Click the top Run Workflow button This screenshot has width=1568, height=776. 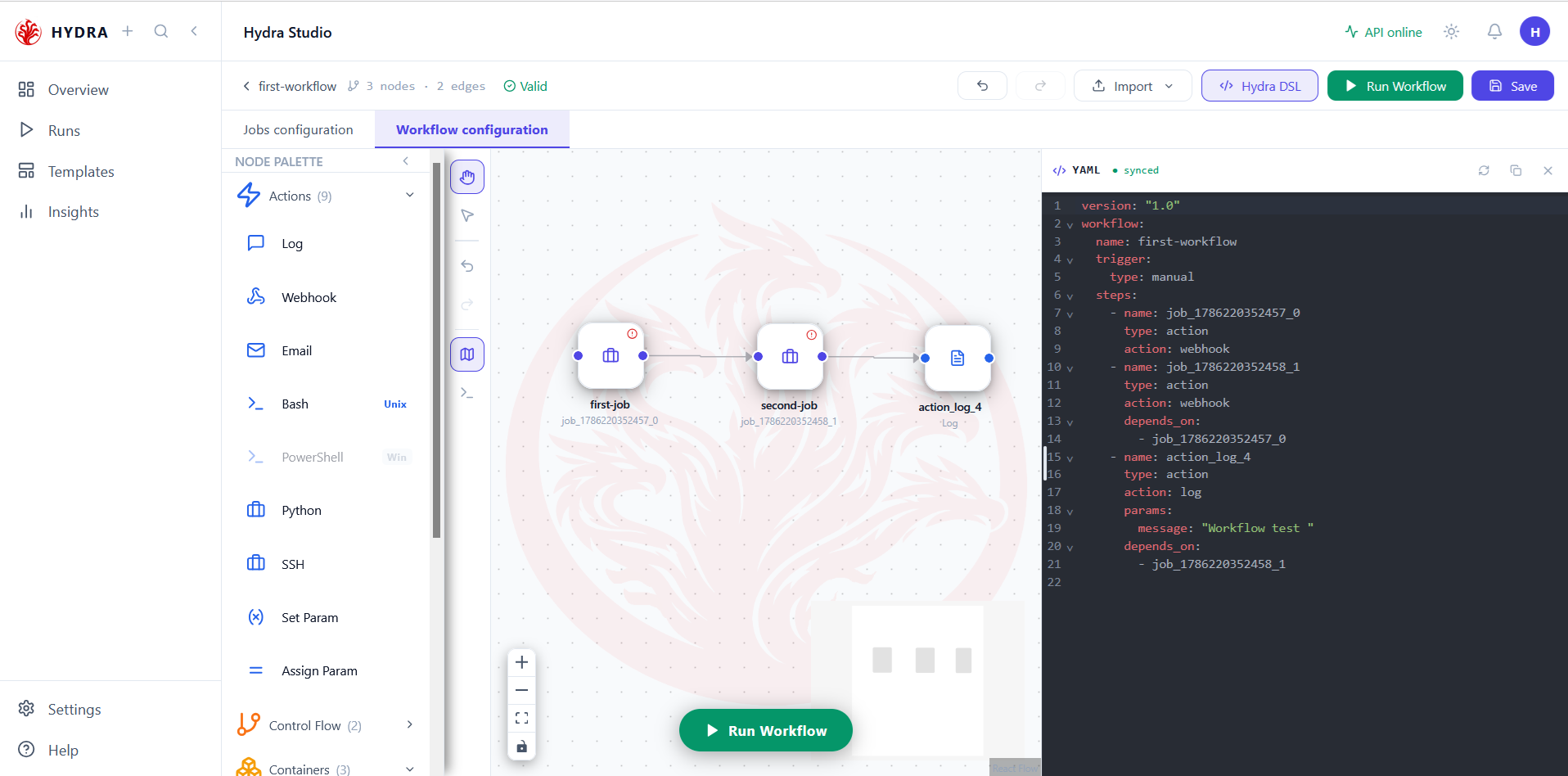pos(1395,86)
